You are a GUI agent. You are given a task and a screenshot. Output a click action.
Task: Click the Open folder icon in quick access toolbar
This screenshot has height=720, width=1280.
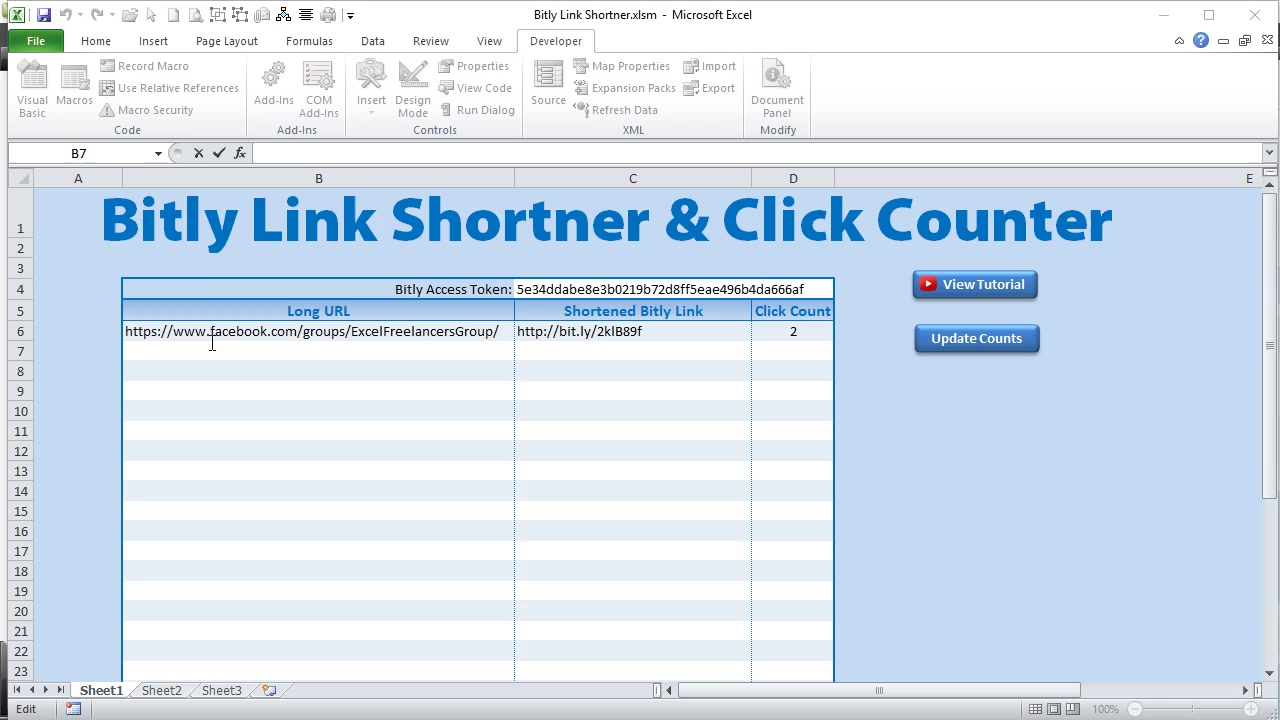coord(130,15)
